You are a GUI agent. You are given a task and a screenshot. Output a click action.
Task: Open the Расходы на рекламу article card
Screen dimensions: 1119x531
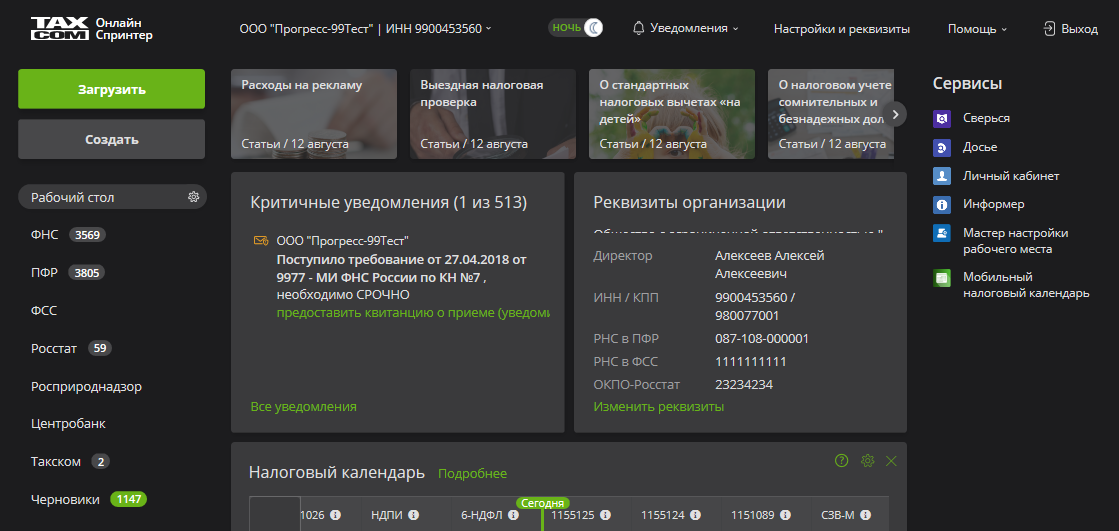(314, 114)
